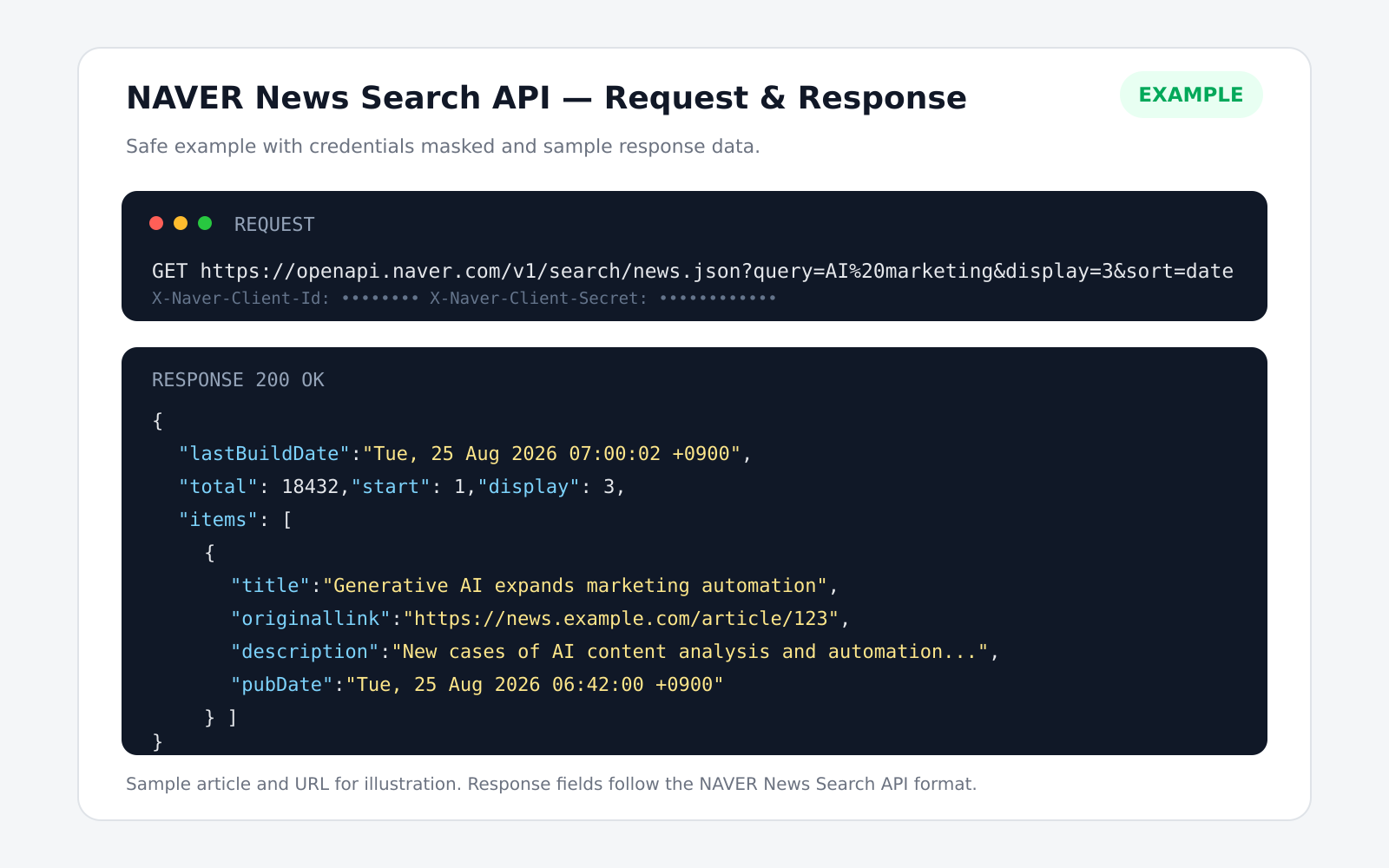1389x868 pixels.
Task: Click the "Generative AI expands marketing automation" title value
Action: pyautogui.click(x=574, y=585)
